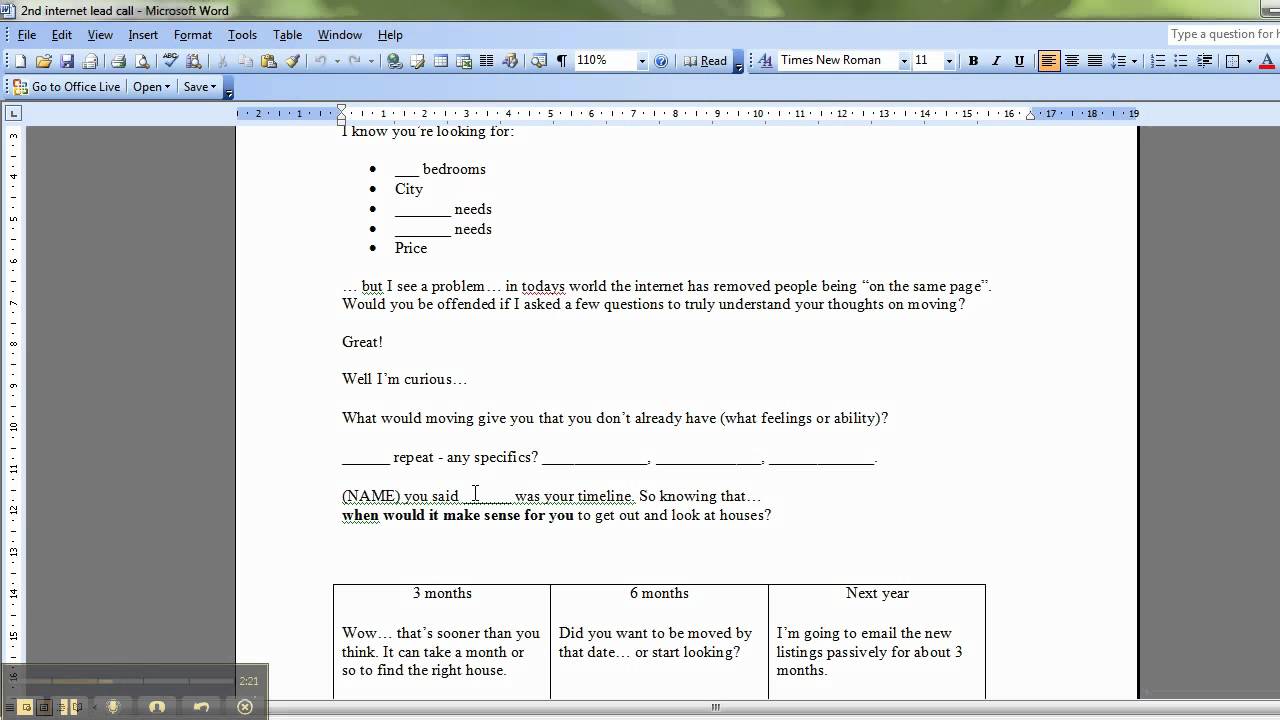Open the Zoom 110% dropdown

(x=641, y=61)
